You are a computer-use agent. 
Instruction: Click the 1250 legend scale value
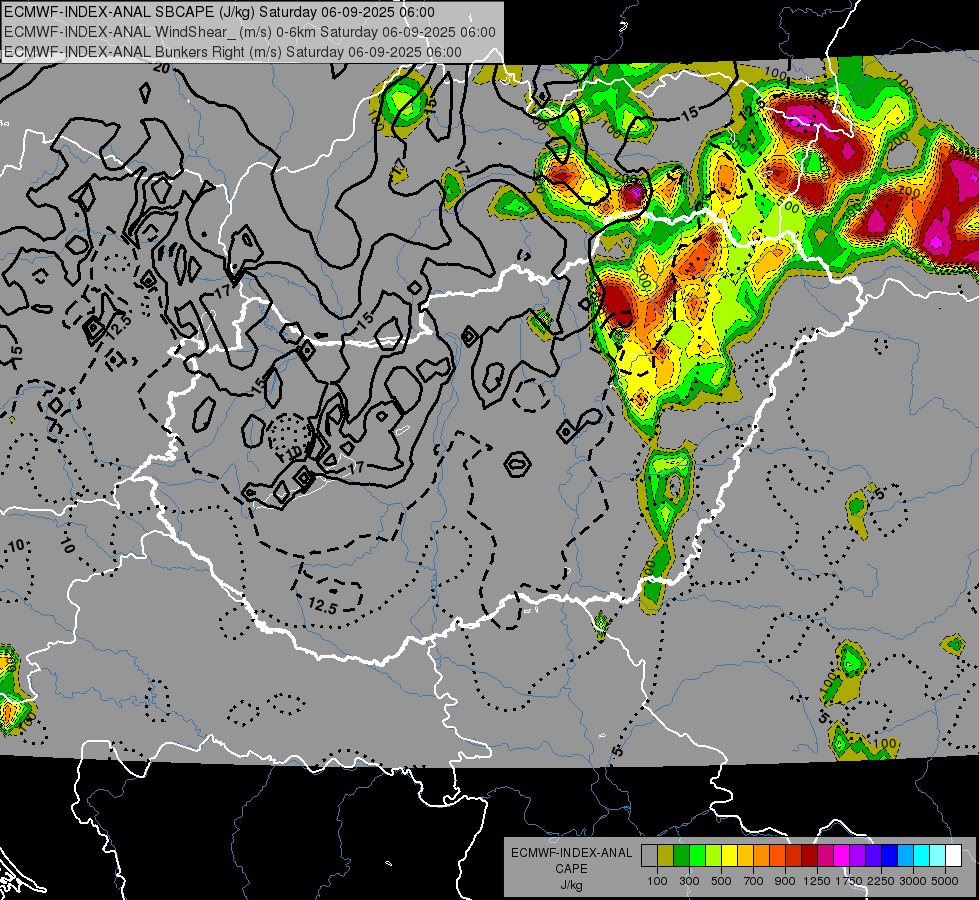tap(817, 881)
